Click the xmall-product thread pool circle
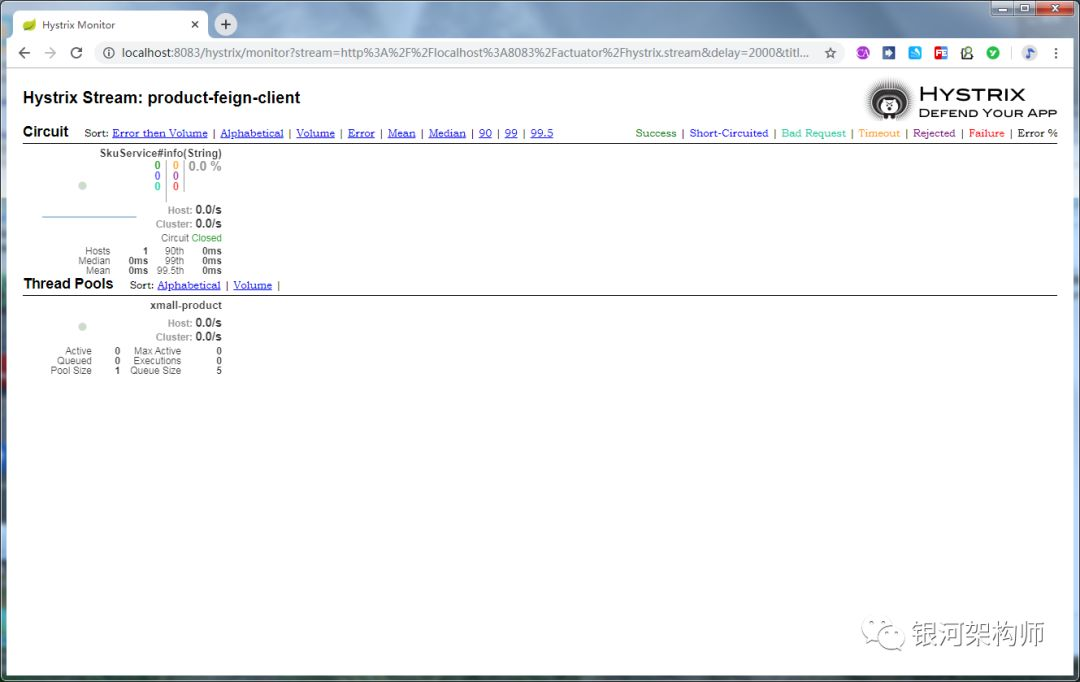Image resolution: width=1080 pixels, height=682 pixels. 83,327
